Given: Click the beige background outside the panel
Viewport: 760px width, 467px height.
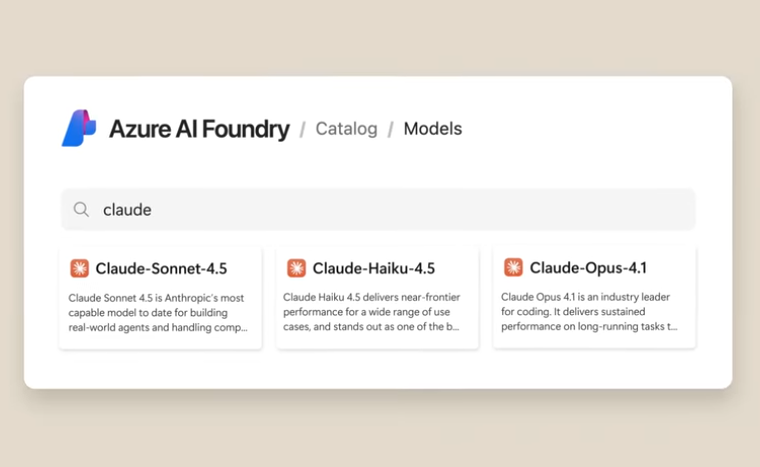Looking at the screenshot, I should click(x=380, y=430).
